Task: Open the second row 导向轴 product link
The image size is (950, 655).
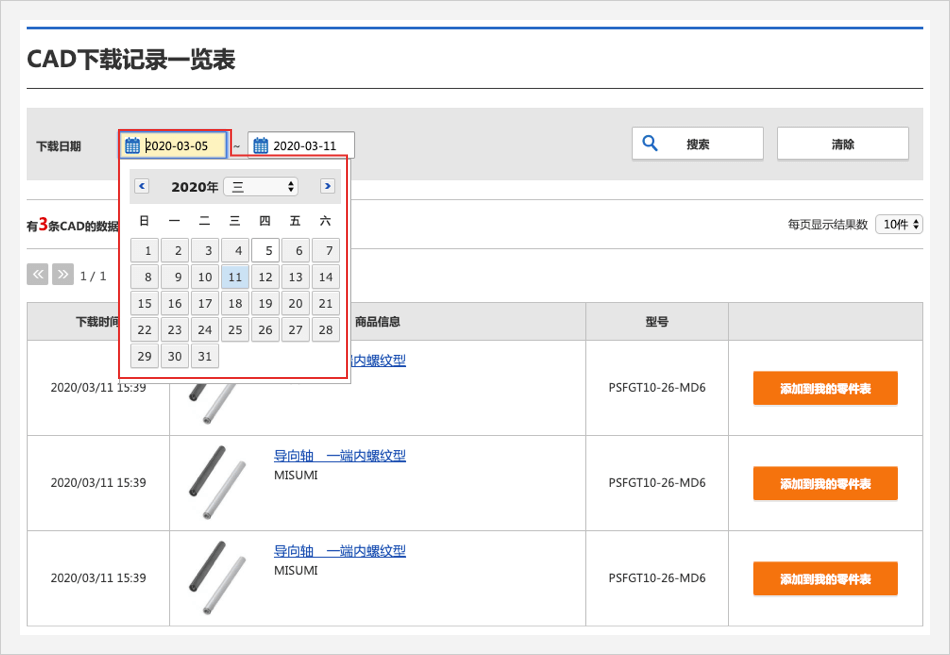Action: (339, 456)
